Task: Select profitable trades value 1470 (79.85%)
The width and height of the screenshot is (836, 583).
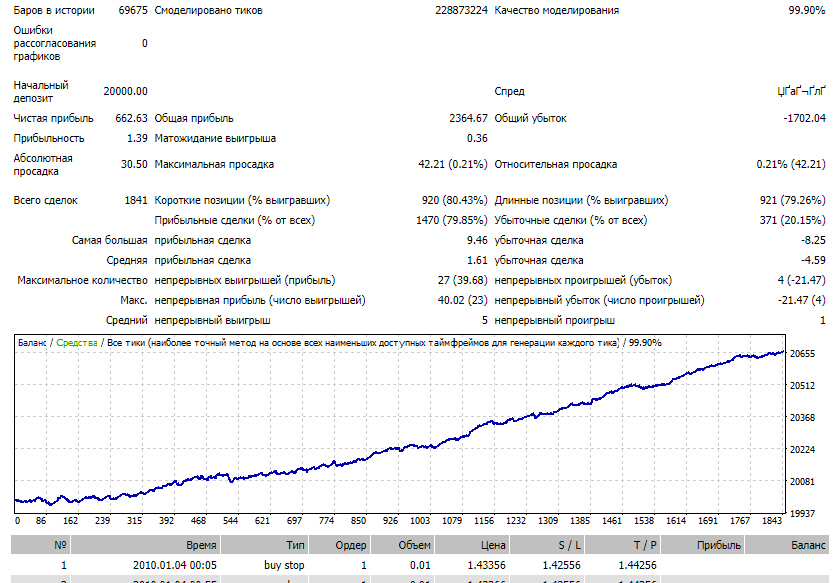Action: 452,220
